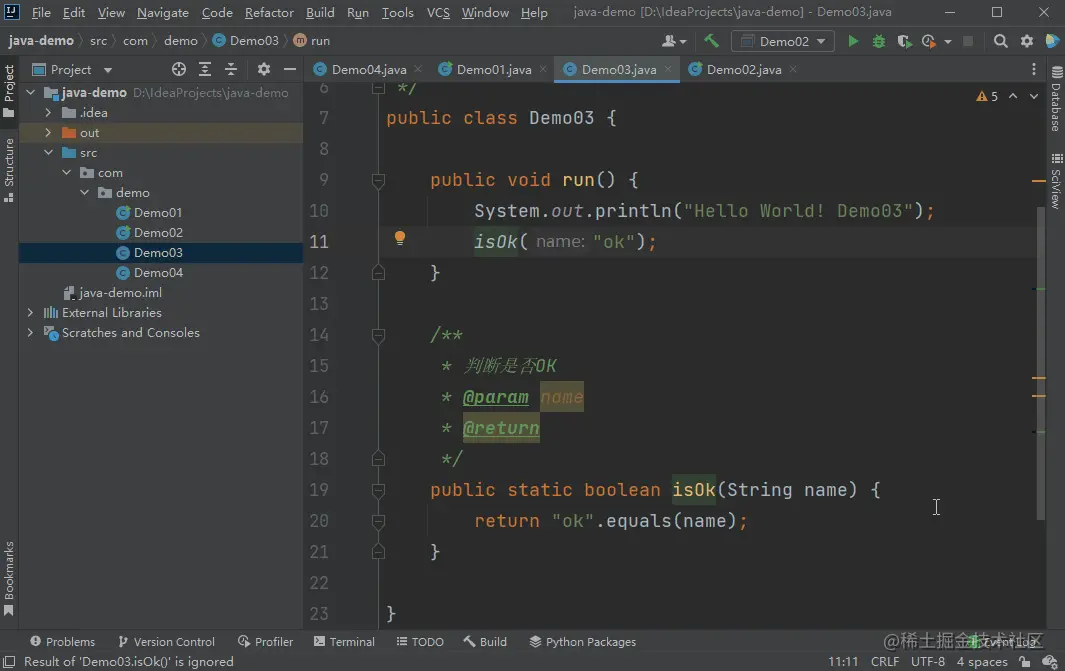The image size is (1065, 671).
Task: Open editor tabs more options menu
Action: pyautogui.click(x=1034, y=69)
